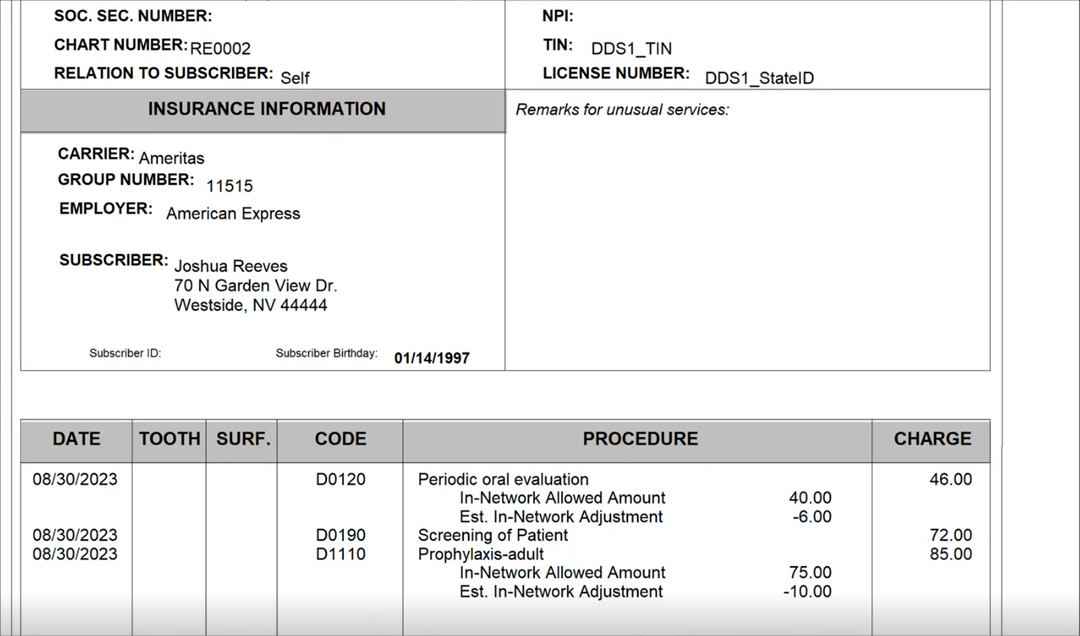Select procedure code D0190
The image size is (1080, 636).
pyautogui.click(x=341, y=535)
